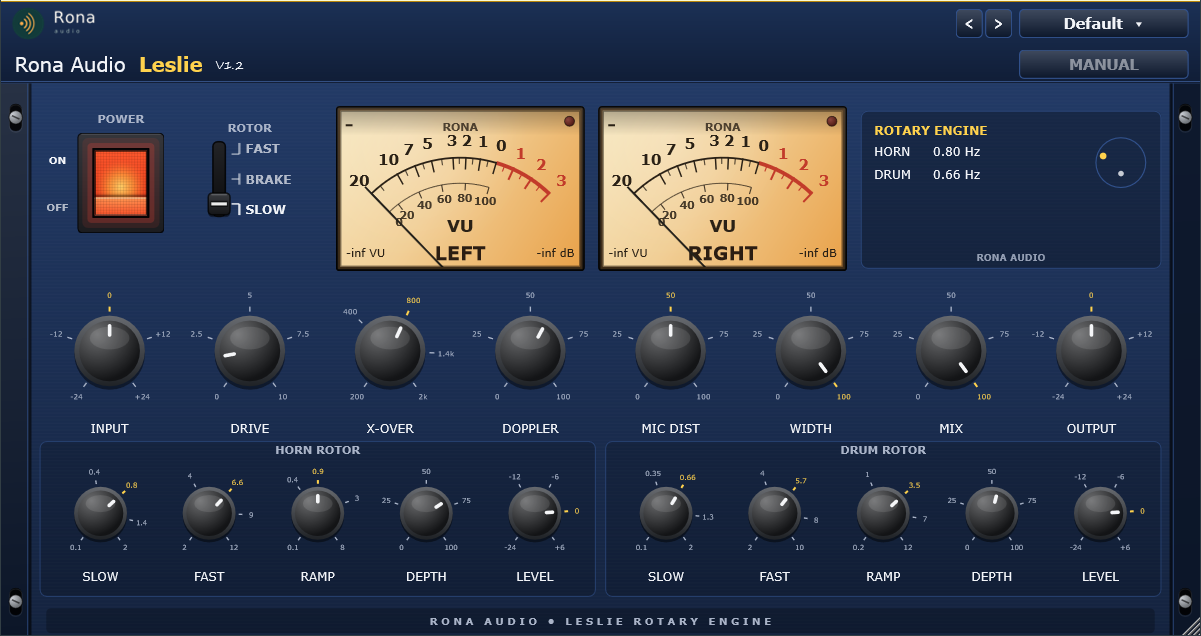
Task: Click the Horn Rotor LEVEL knob
Action: point(535,514)
